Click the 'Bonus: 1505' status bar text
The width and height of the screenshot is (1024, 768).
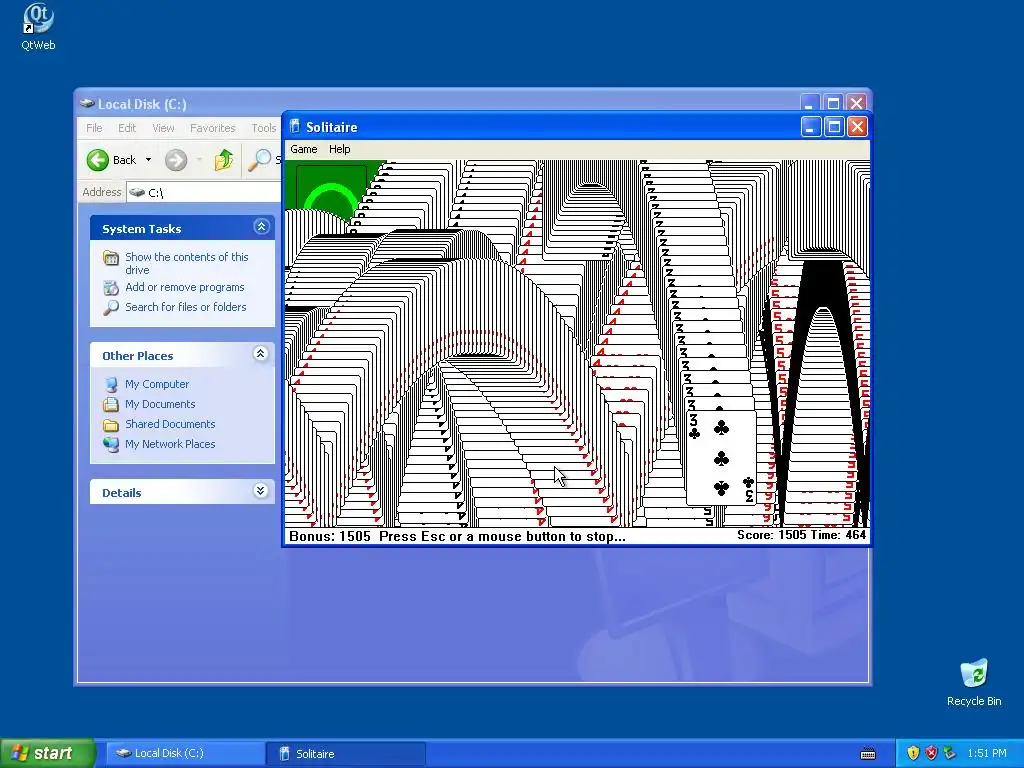[330, 536]
